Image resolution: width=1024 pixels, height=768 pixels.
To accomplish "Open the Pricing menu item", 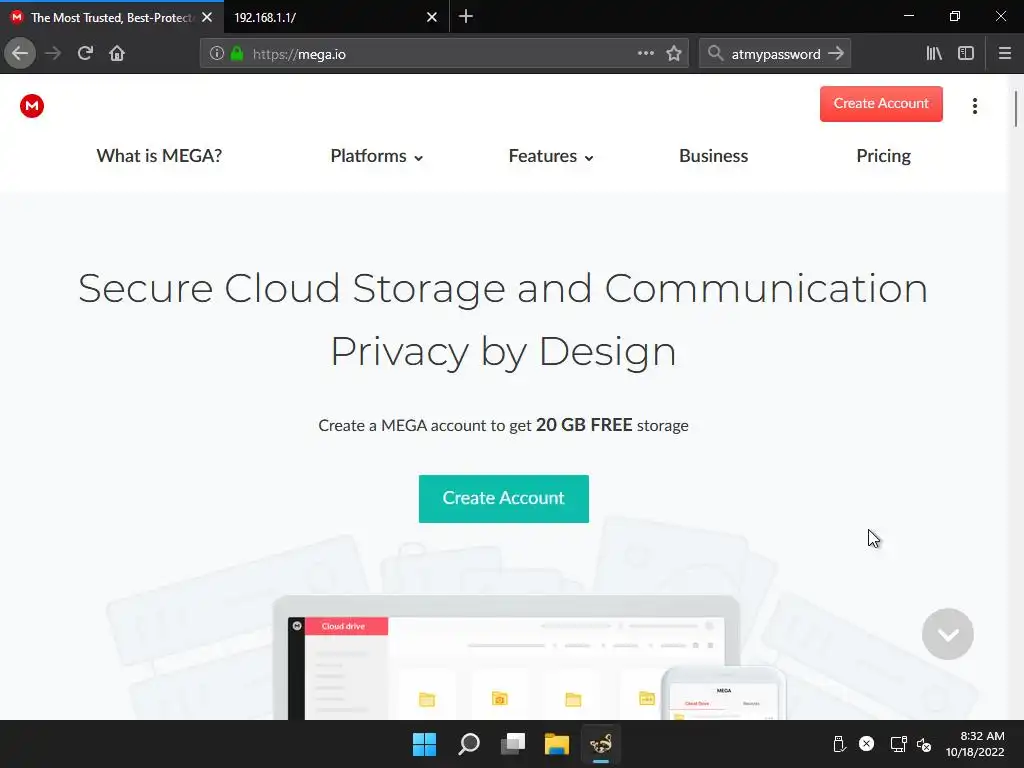I will click(884, 156).
